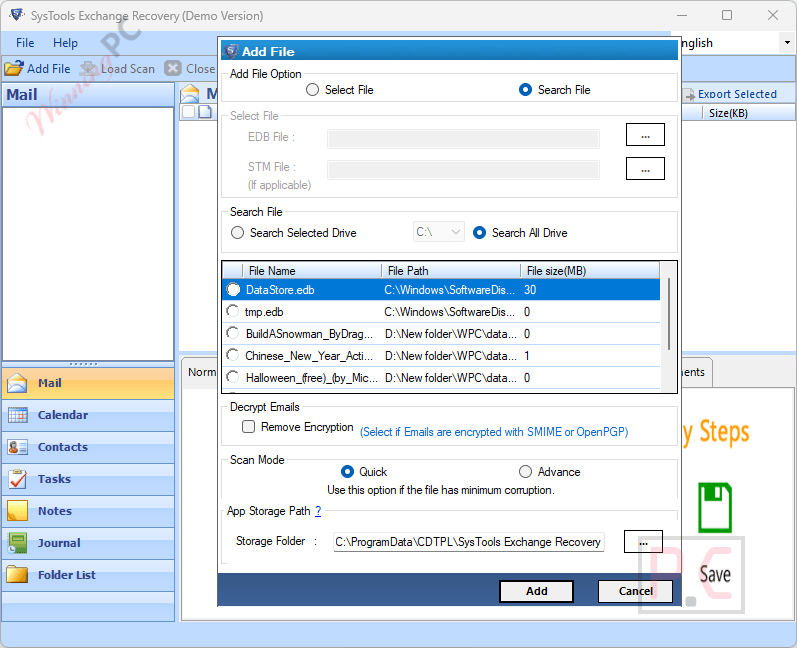797x648 pixels.
Task: Click the App Storage Path question mark link
Action: click(x=318, y=511)
